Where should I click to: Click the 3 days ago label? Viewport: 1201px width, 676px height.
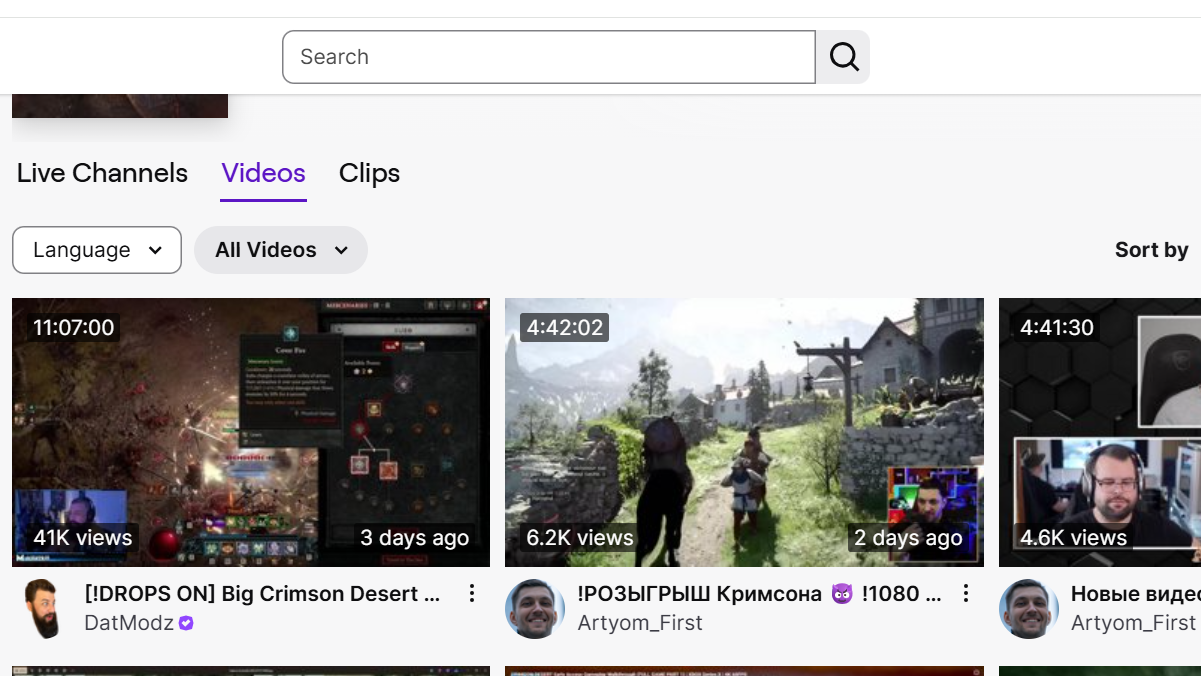415,538
